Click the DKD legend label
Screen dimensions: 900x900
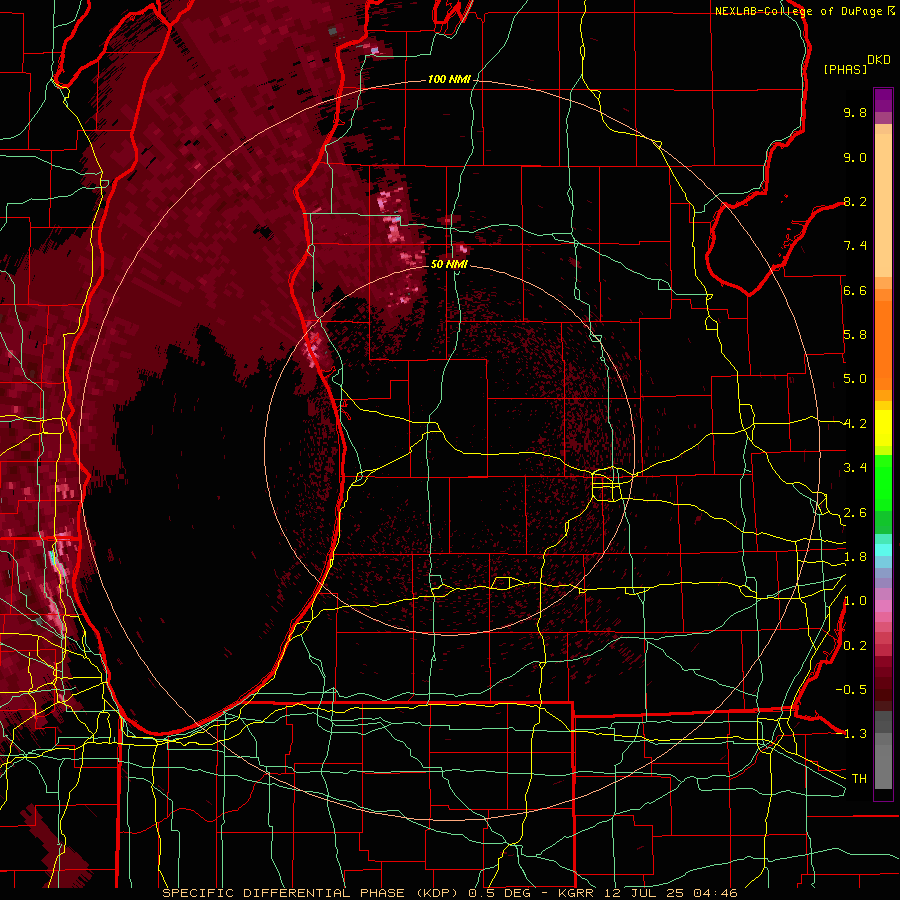pos(879,60)
